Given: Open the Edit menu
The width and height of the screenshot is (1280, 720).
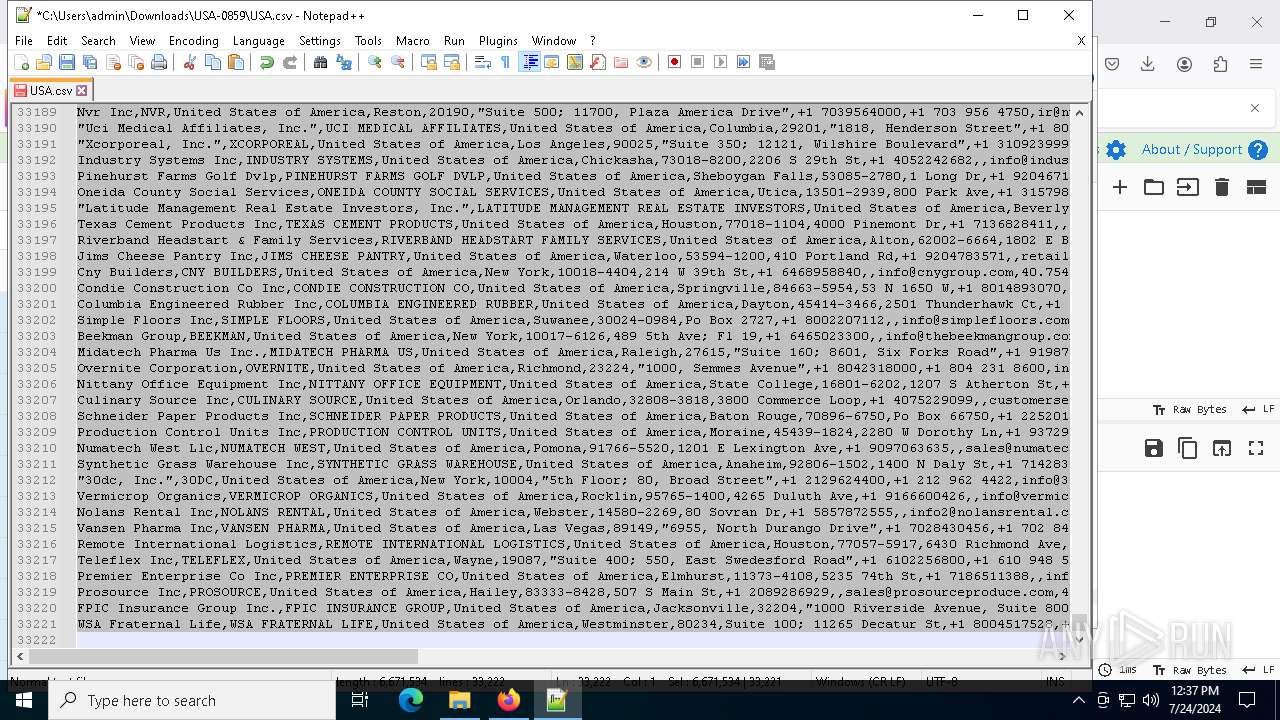Looking at the screenshot, I should tap(57, 41).
